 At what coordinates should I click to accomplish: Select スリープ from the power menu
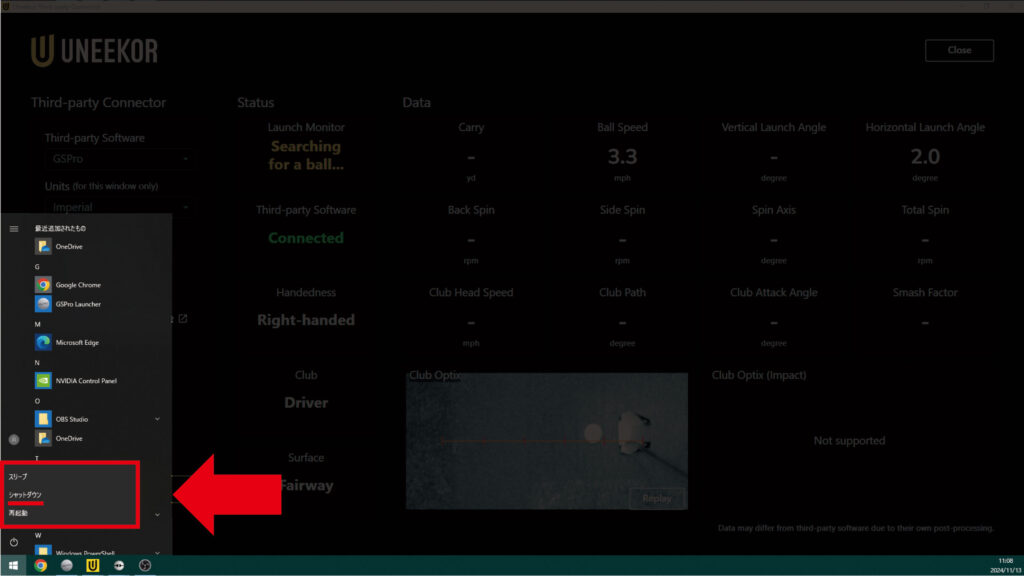(x=19, y=476)
